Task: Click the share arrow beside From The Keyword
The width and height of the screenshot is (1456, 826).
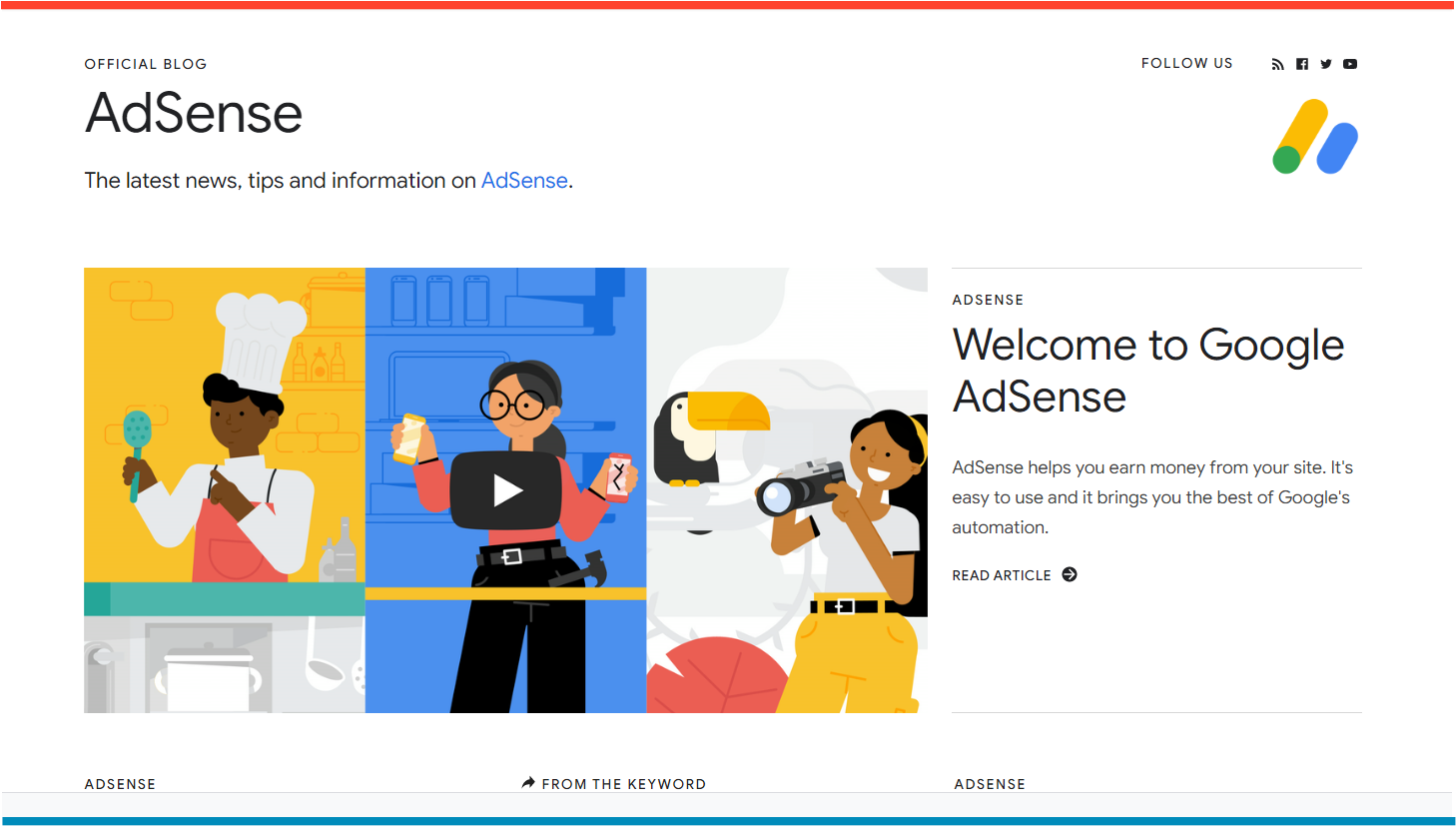Action: pos(528,783)
